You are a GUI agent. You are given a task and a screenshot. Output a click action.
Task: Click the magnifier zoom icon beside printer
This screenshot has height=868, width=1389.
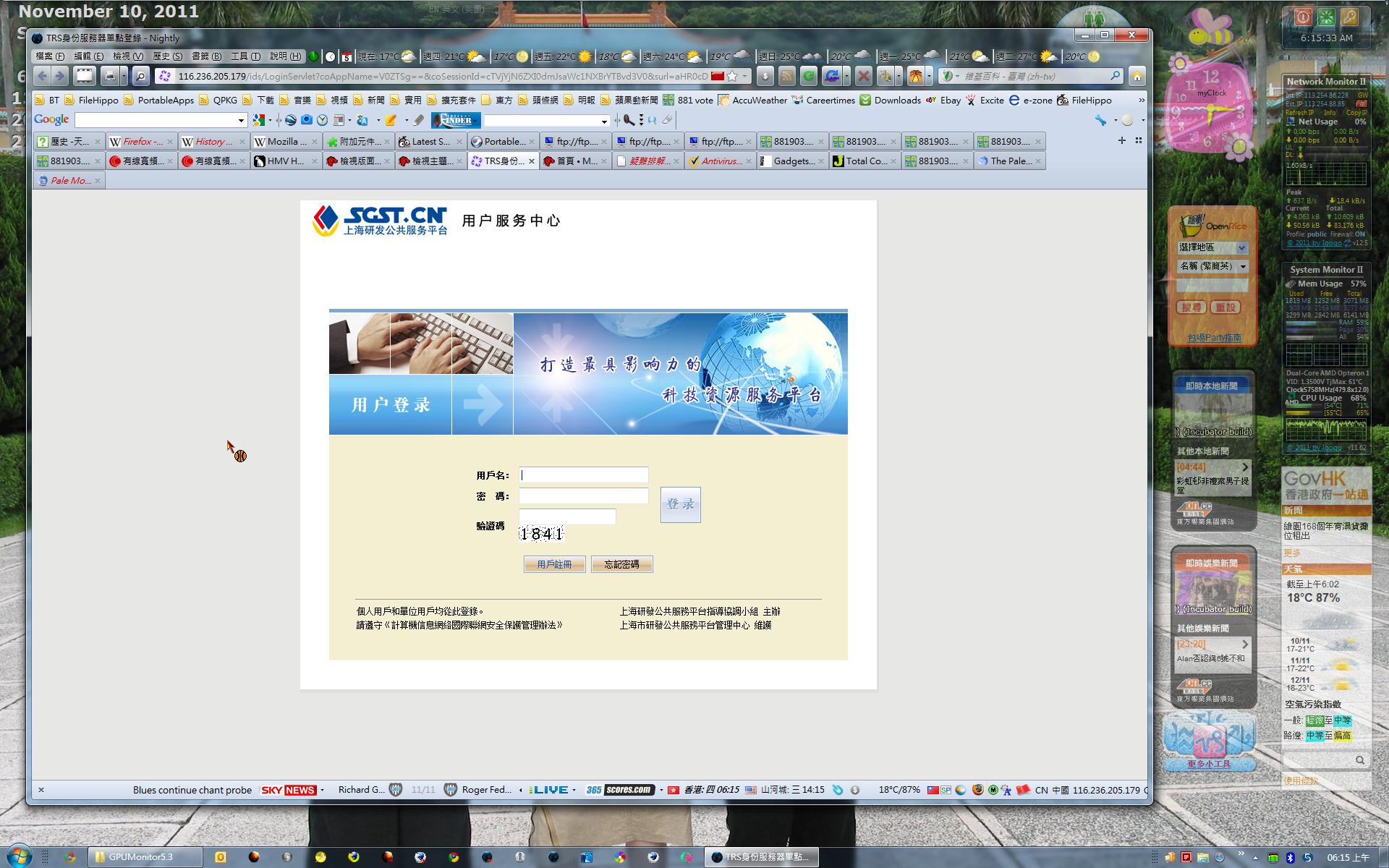141,76
